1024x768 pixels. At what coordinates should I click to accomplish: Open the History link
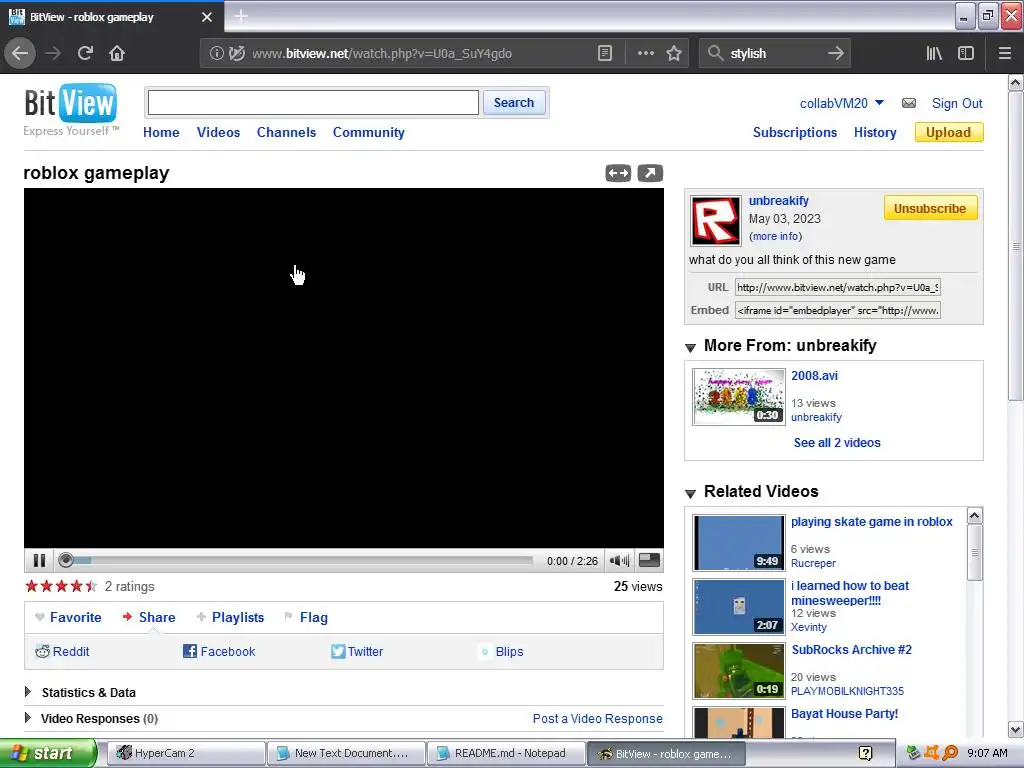[x=875, y=132]
